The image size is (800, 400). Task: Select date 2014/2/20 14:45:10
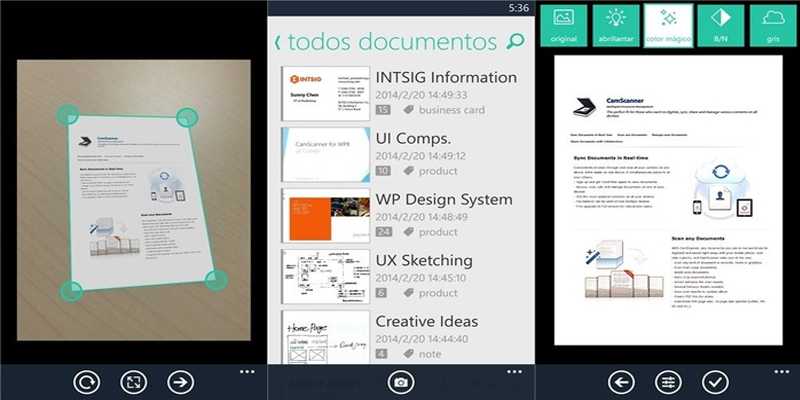(421, 278)
